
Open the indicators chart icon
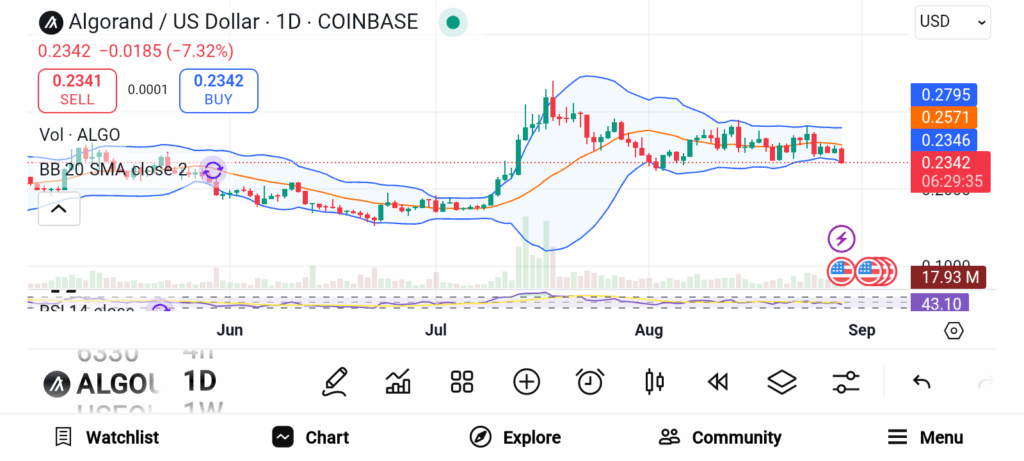pos(398,382)
